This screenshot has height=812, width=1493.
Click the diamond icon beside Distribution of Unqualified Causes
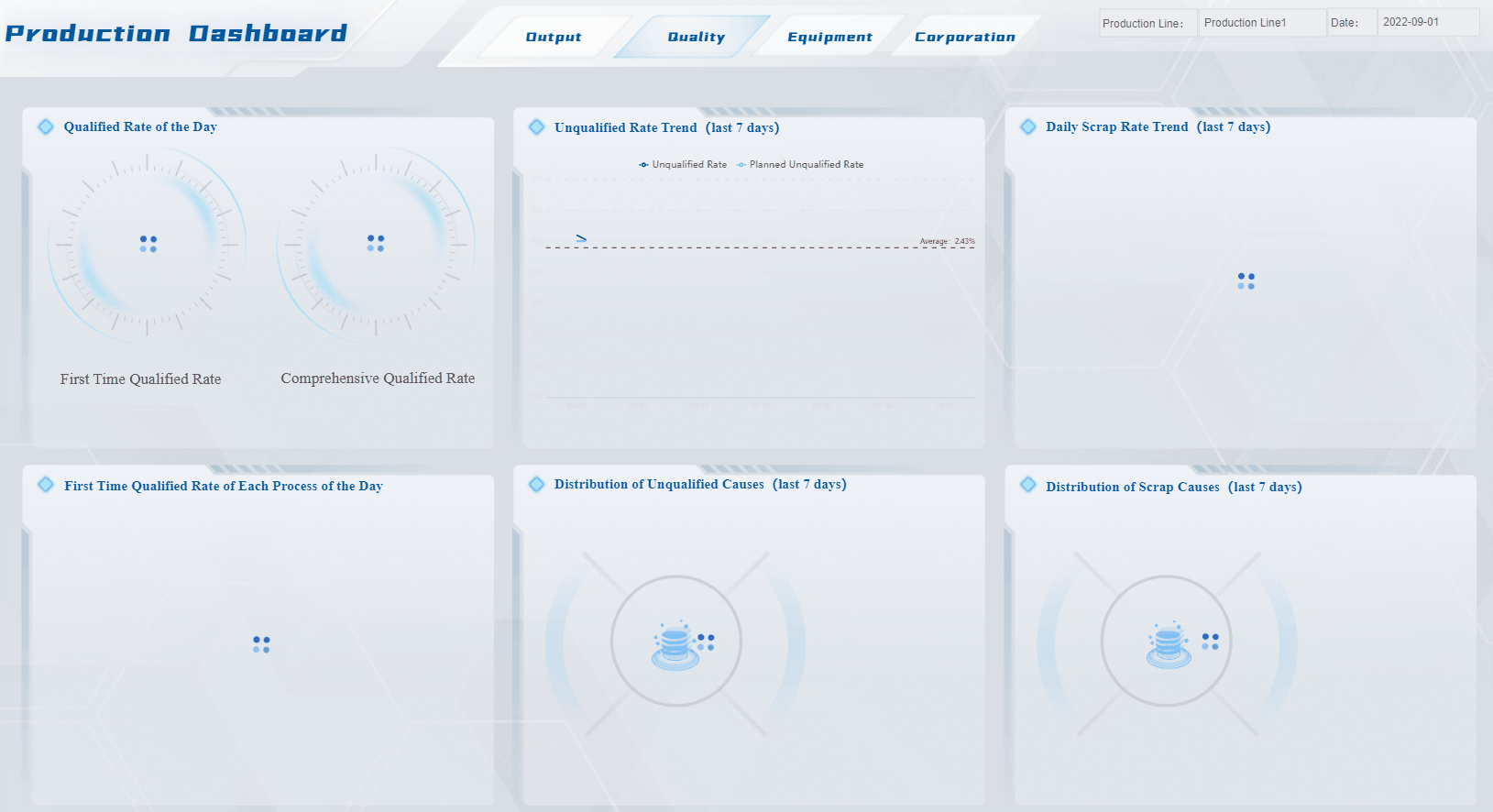click(537, 484)
